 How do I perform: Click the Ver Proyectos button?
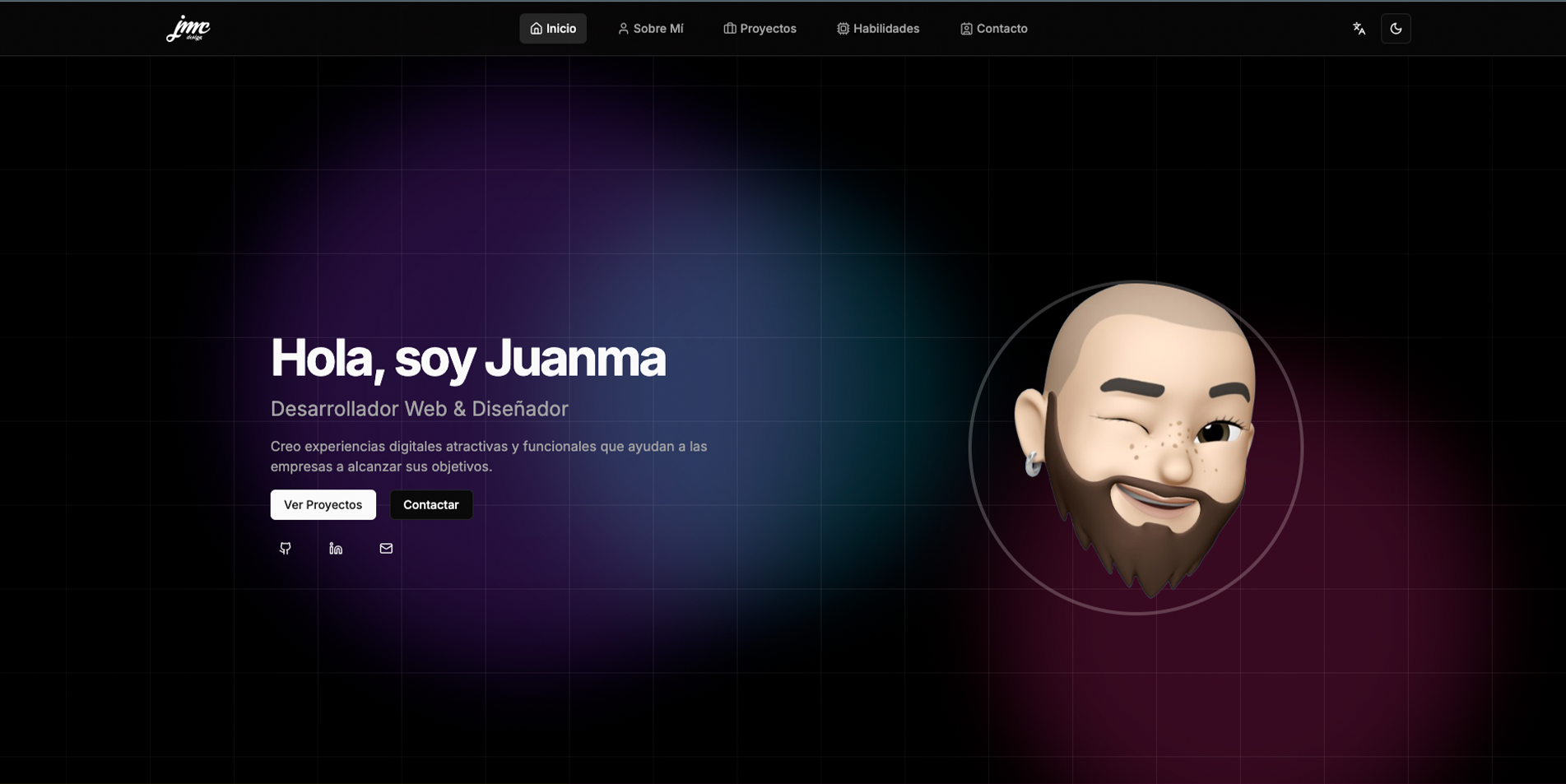pos(323,505)
